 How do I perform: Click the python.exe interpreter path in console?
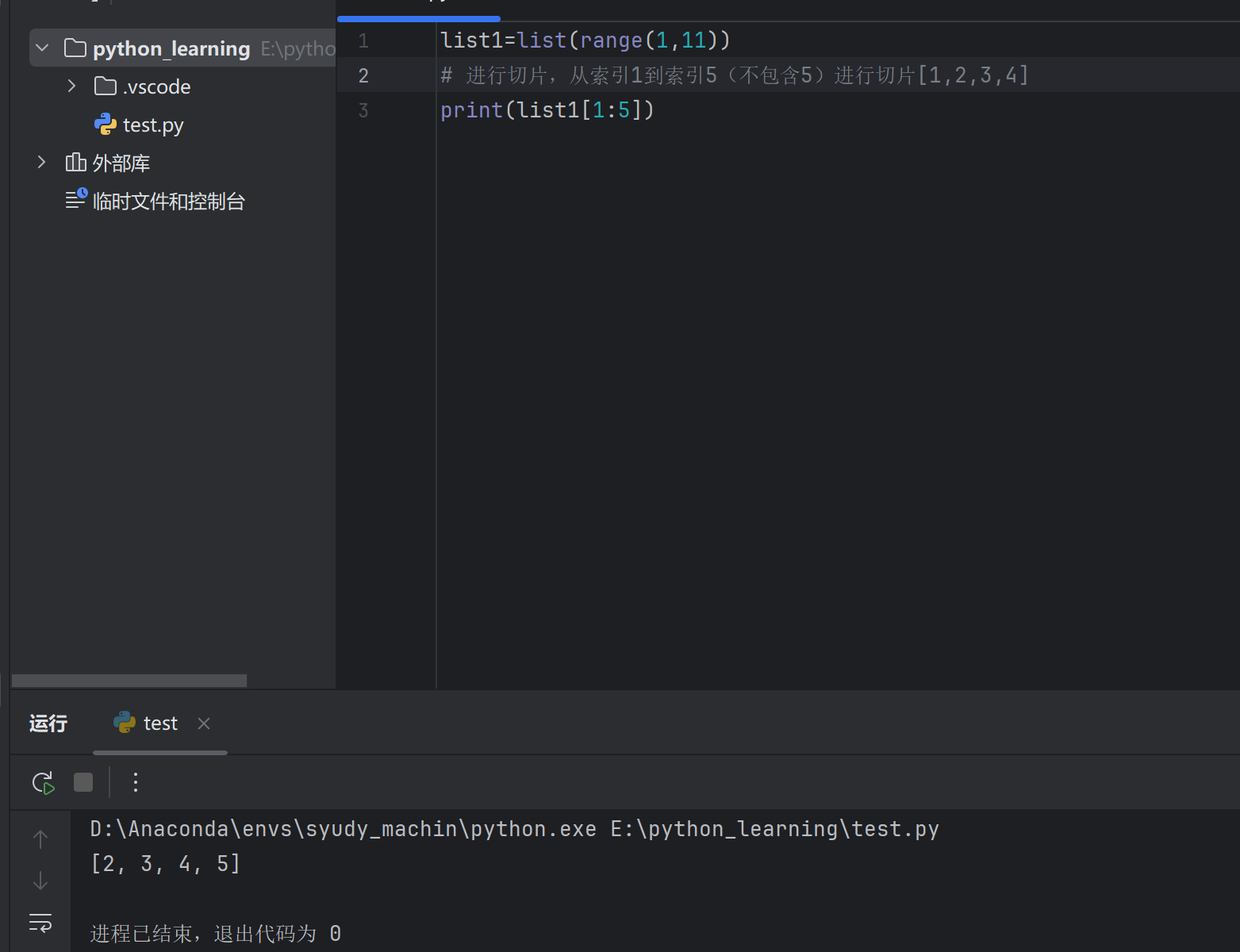click(344, 829)
